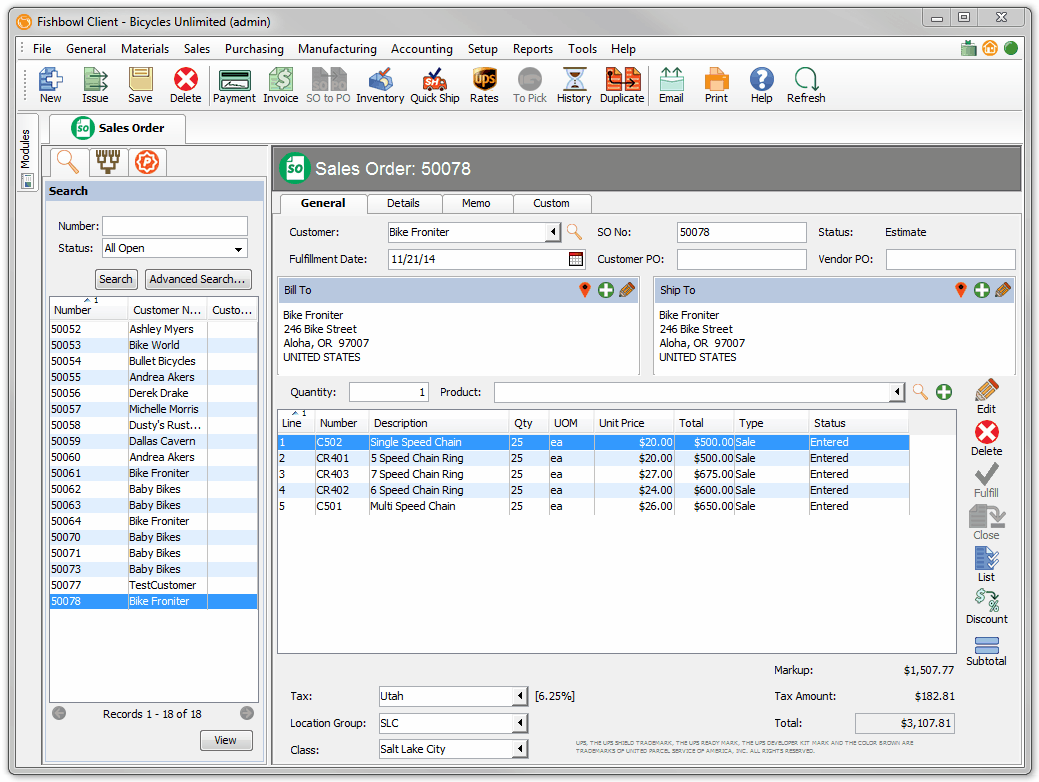1039x782 pixels.
Task: Click the Advanced Search button
Action: [x=197, y=280]
